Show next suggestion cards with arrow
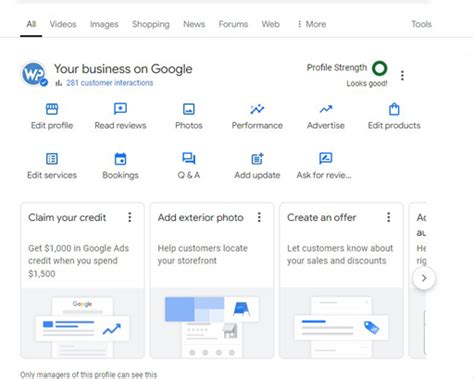 pos(424,278)
